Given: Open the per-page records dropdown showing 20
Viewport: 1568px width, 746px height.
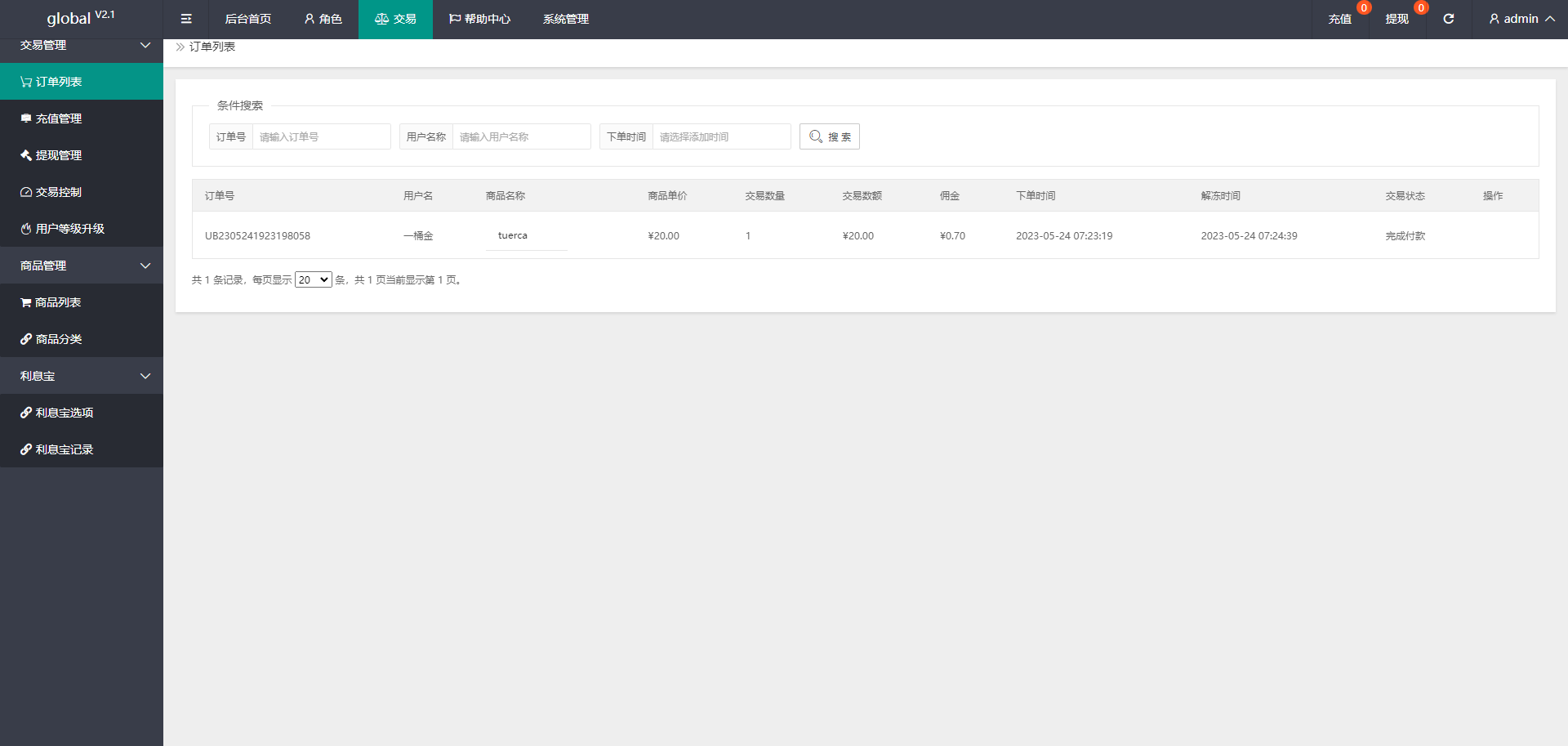Looking at the screenshot, I should 313,280.
